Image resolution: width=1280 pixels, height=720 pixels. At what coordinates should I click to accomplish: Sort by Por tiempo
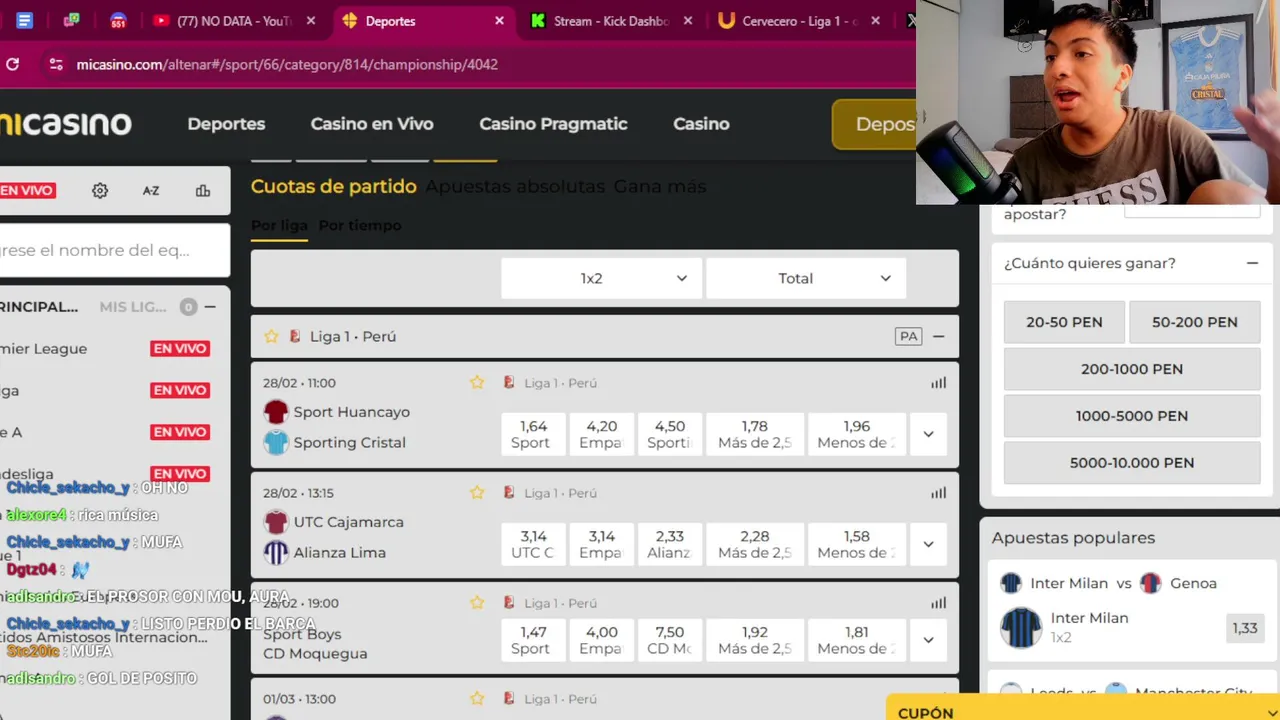click(360, 225)
